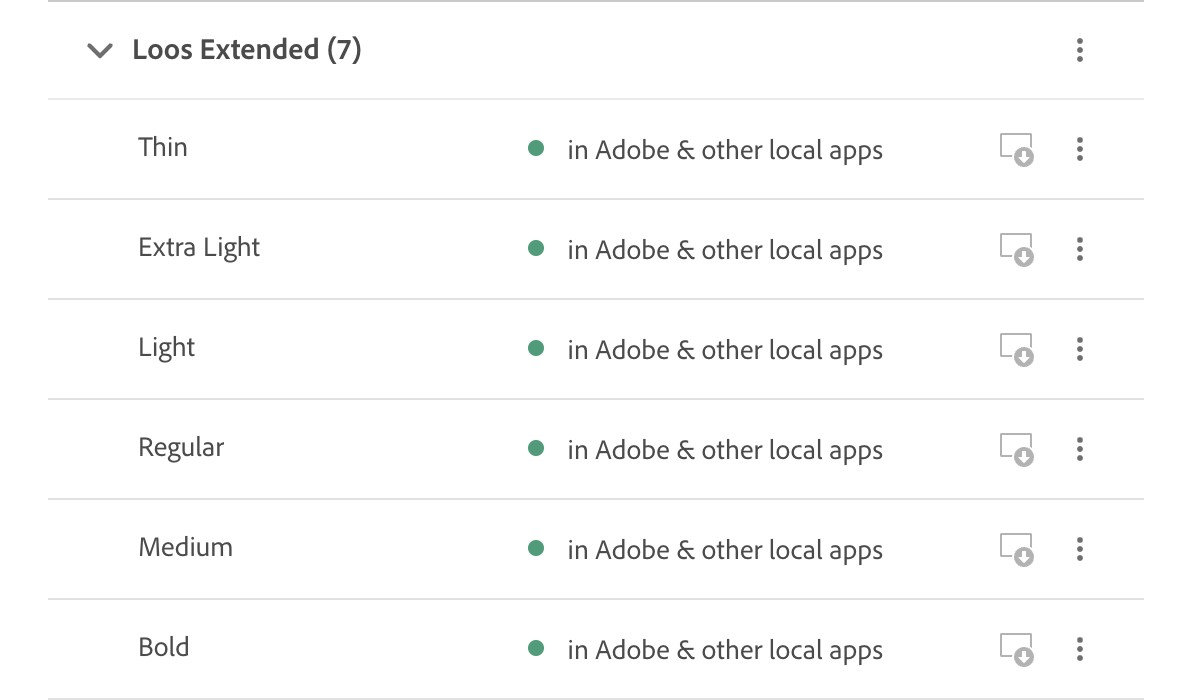Toggle activation status for Regular weight

pos(536,450)
